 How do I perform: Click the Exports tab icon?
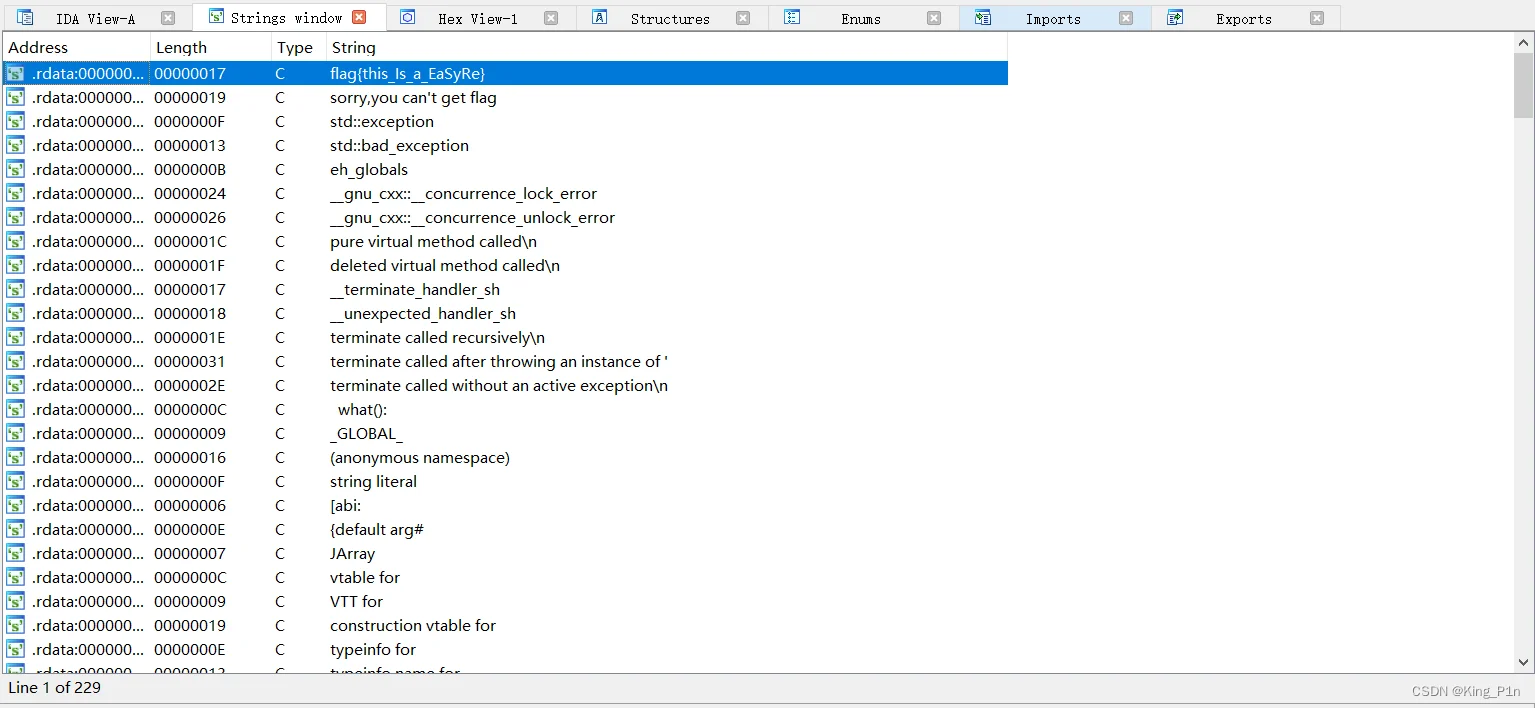[x=1175, y=18]
